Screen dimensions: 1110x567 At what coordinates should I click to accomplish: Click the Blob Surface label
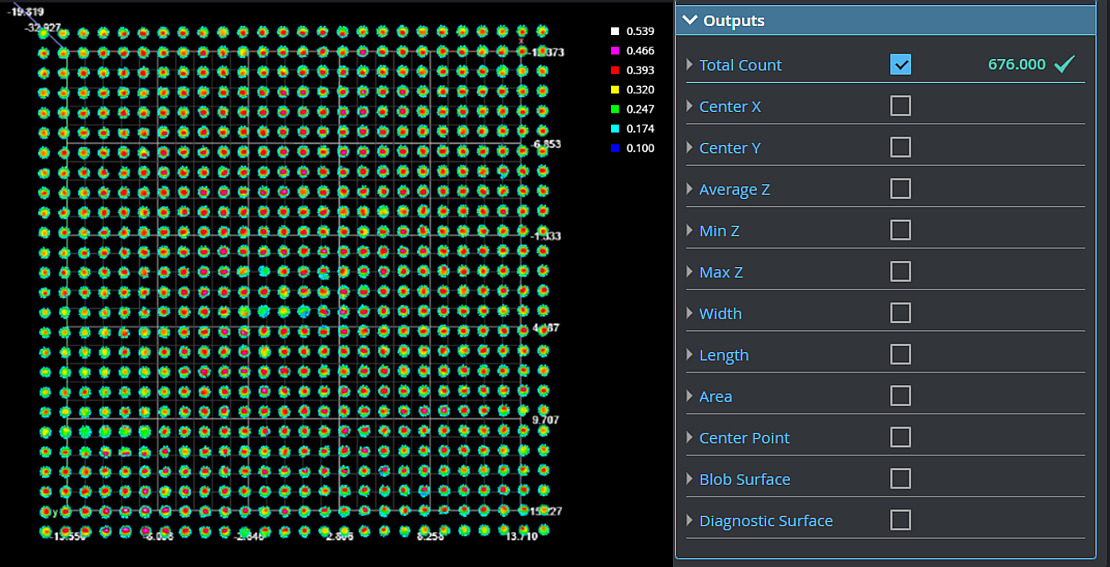pyautogui.click(x=744, y=480)
